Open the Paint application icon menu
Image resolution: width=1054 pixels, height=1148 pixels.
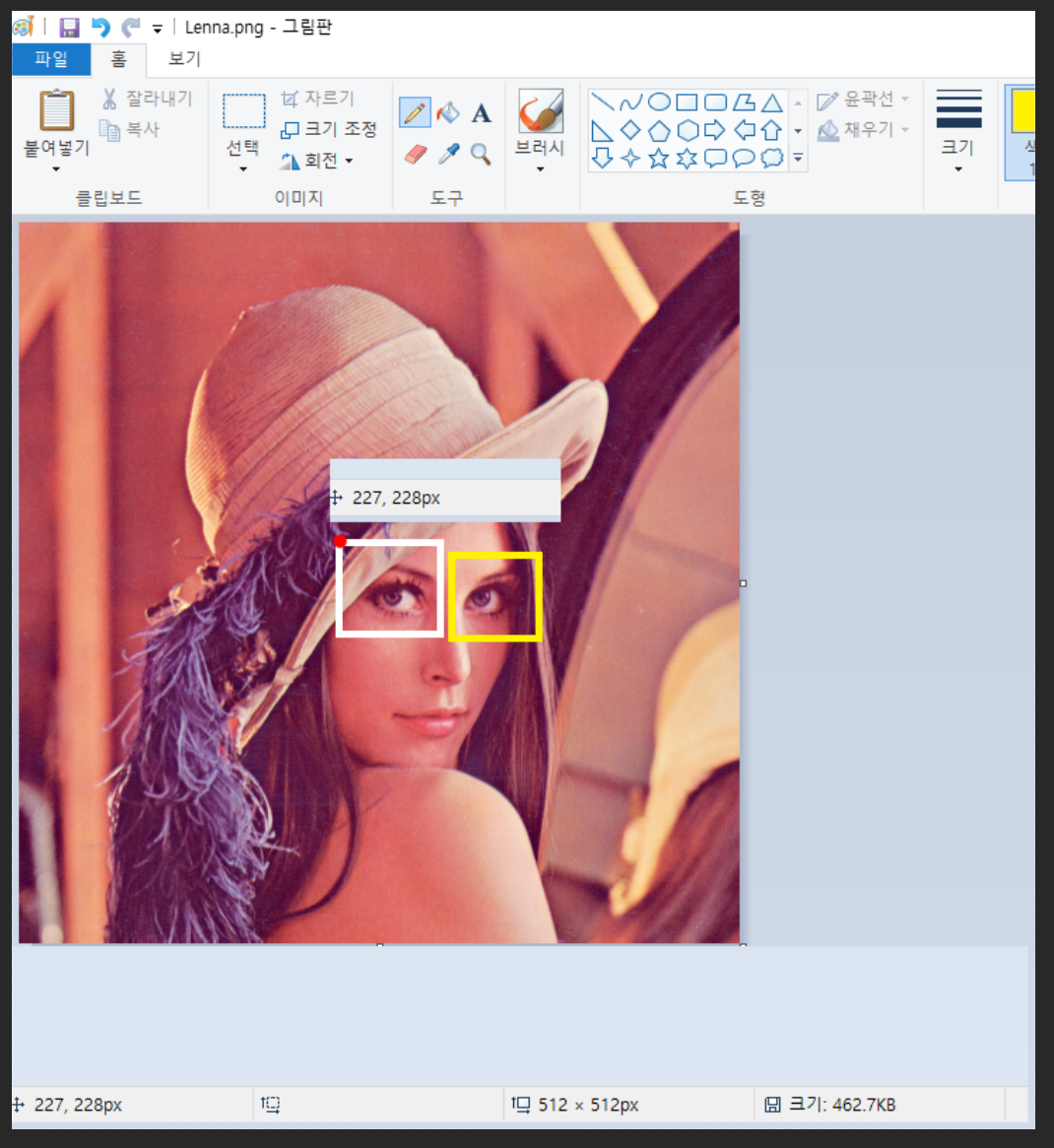(24, 27)
